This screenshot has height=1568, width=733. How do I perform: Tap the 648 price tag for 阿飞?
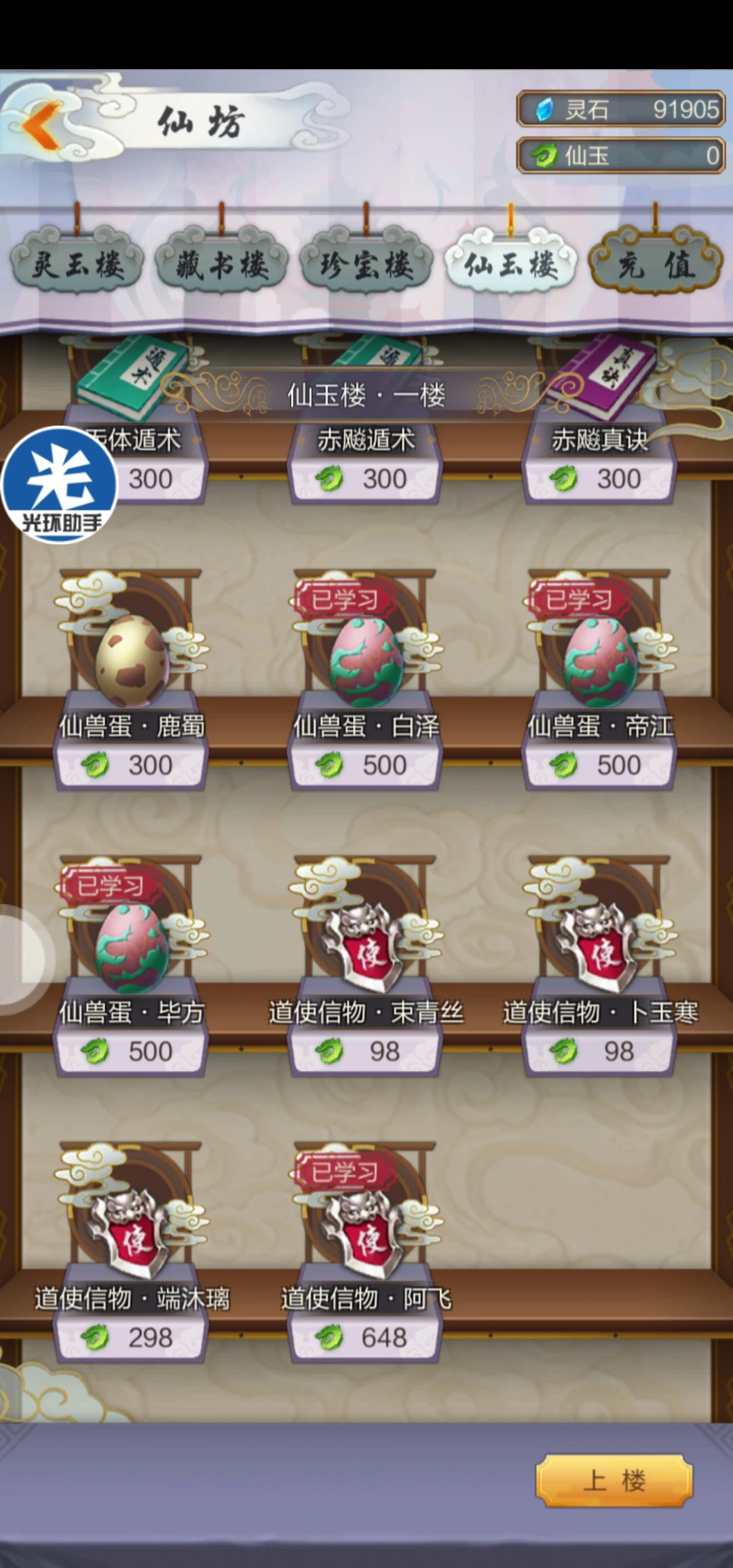pyautogui.click(x=365, y=1337)
